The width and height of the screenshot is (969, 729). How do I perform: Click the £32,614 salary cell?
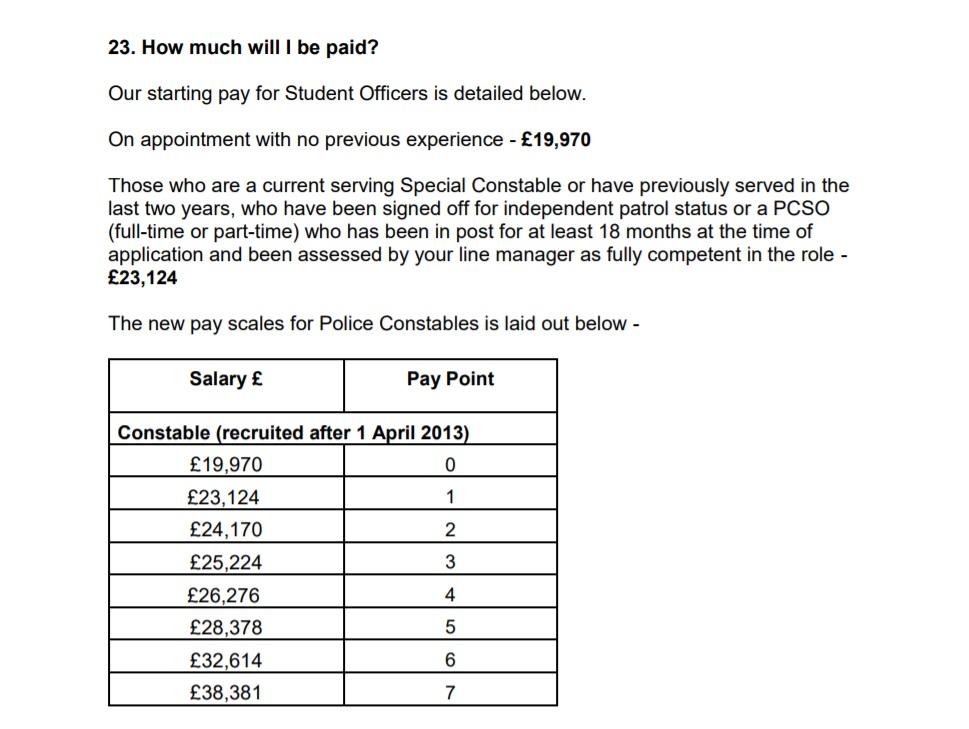pyautogui.click(x=225, y=660)
